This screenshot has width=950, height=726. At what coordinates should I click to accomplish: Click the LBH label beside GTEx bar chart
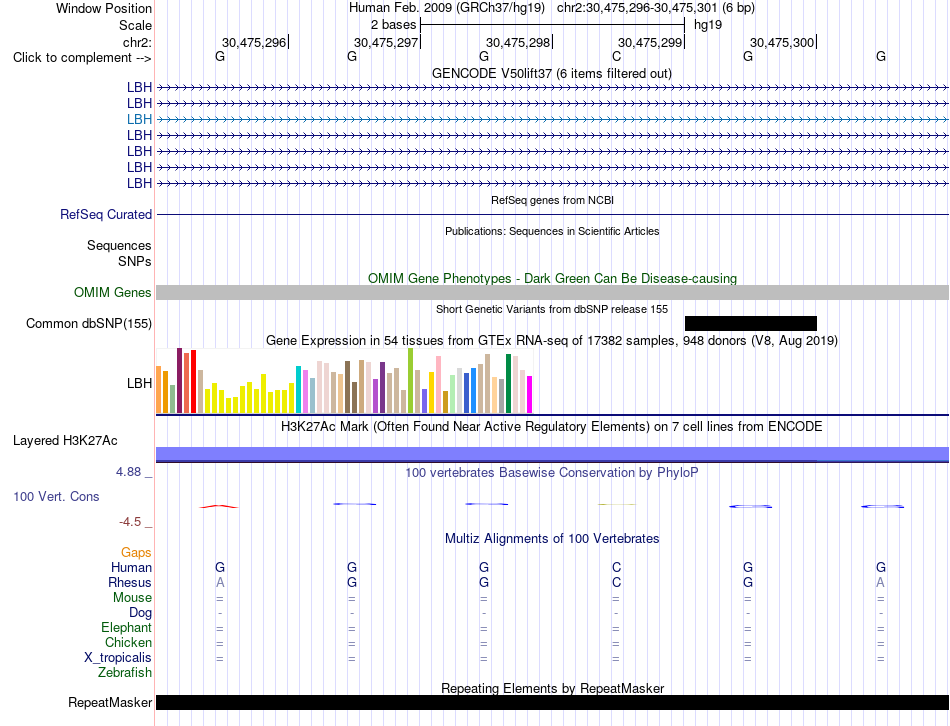pyautogui.click(x=139, y=383)
